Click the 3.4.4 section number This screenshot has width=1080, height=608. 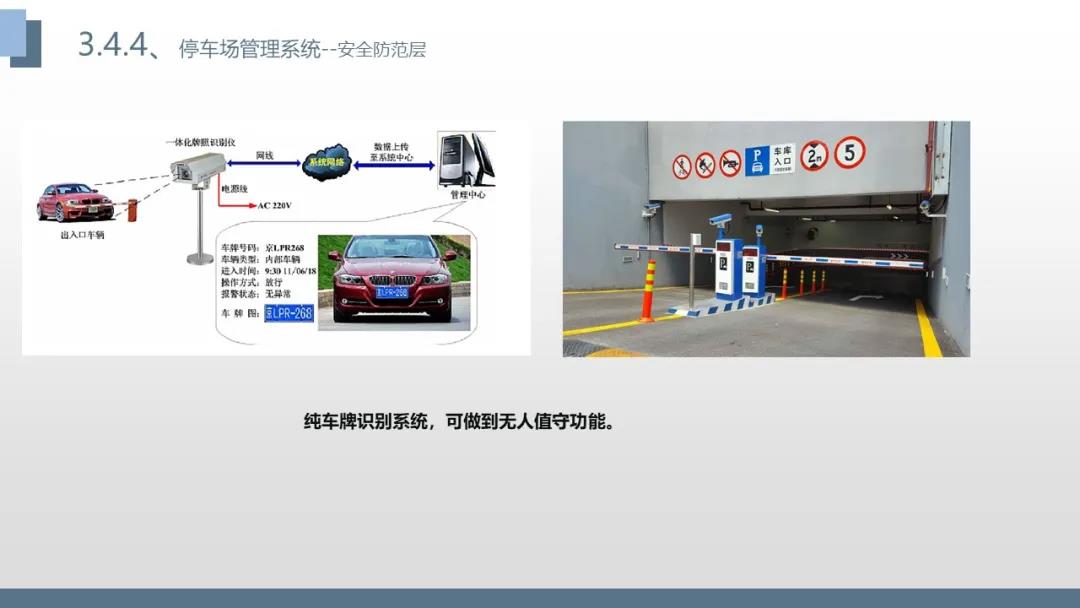pos(113,45)
